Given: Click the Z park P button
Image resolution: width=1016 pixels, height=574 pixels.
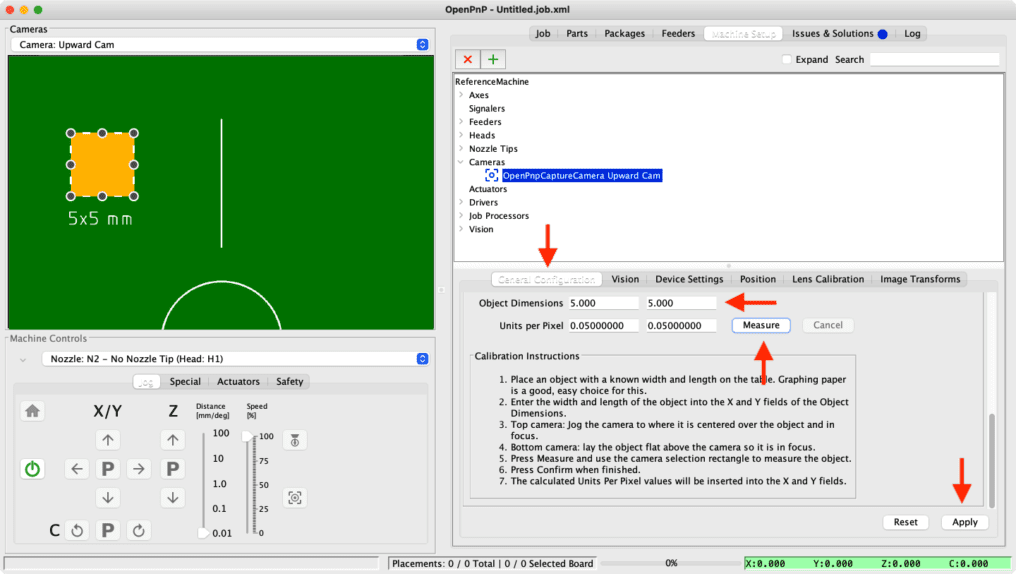Looking at the screenshot, I should point(172,468).
